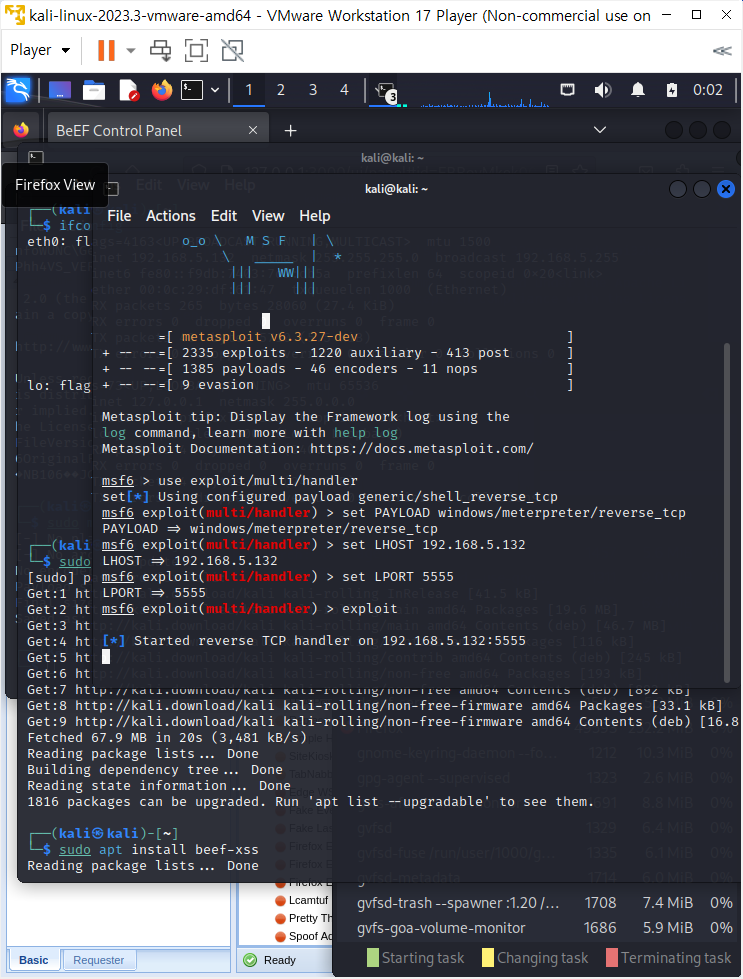
Task: Open the Player menu in VMware
Action: point(40,50)
